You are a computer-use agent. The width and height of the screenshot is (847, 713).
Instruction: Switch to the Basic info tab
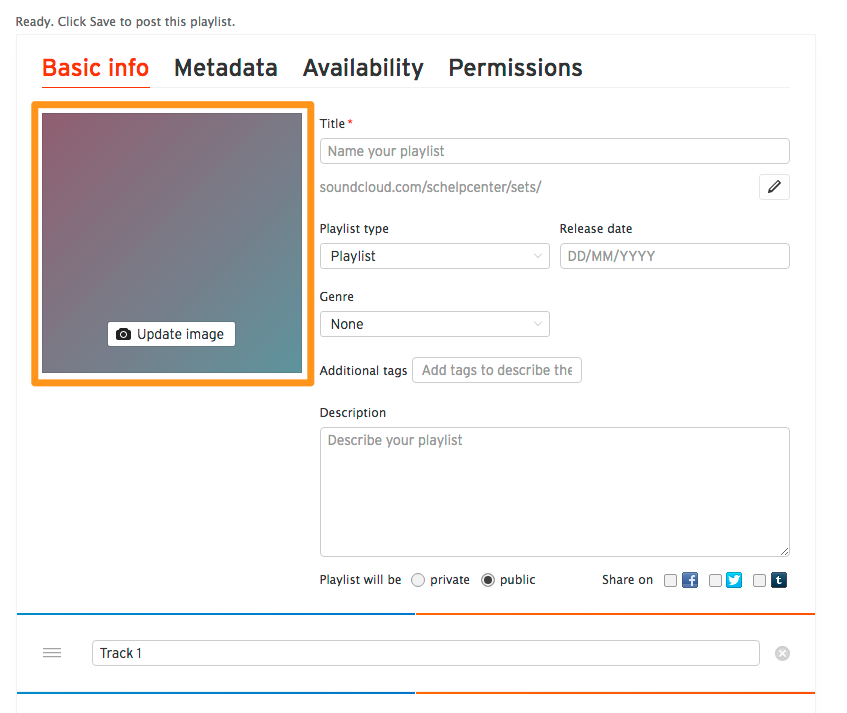point(96,68)
